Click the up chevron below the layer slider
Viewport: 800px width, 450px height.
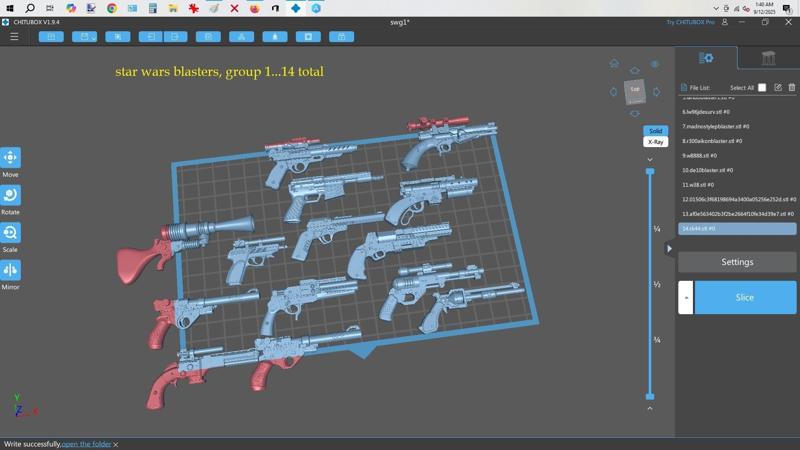click(650, 408)
